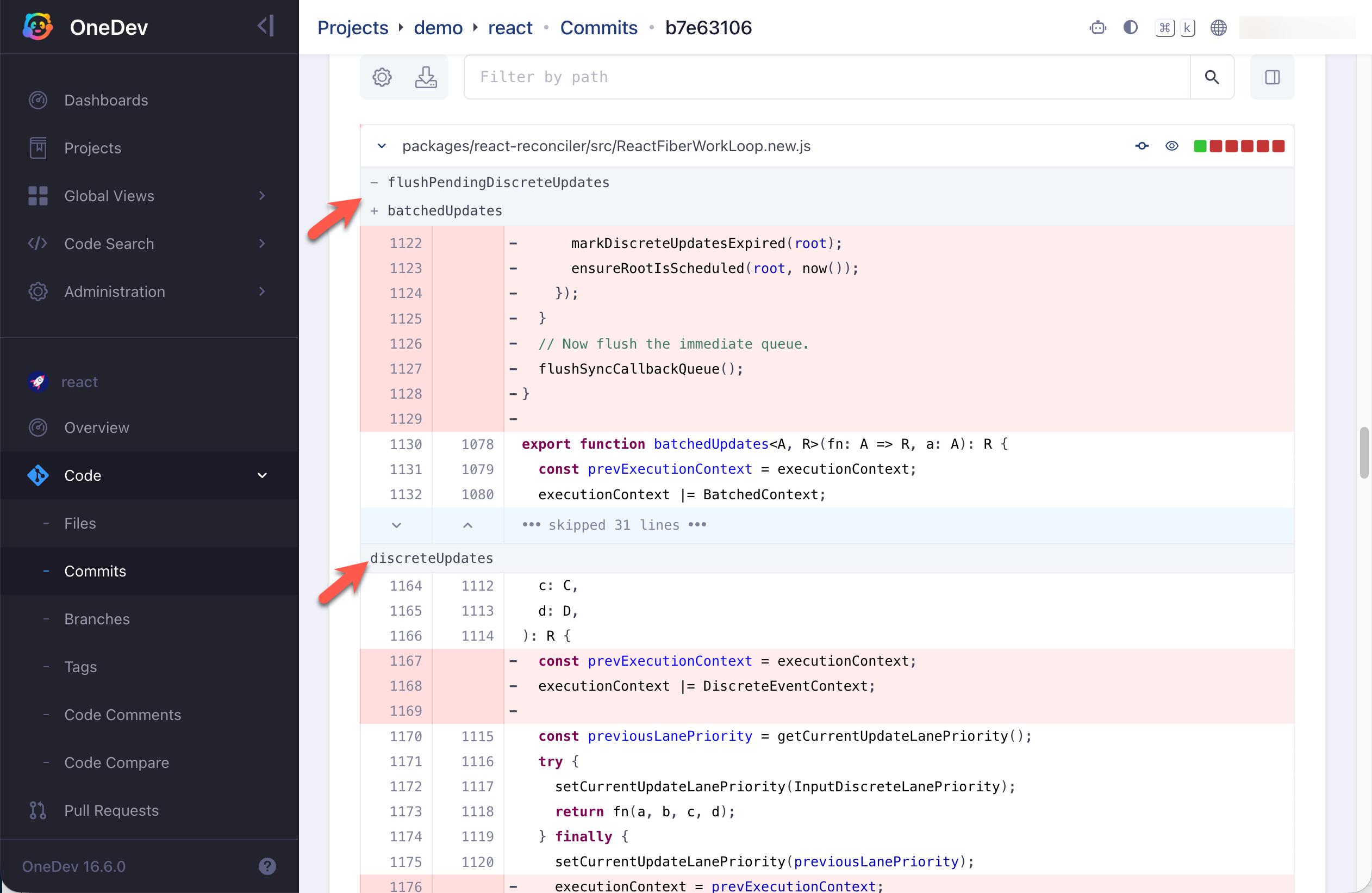Click the discreteUpdates section header

[x=827, y=558]
